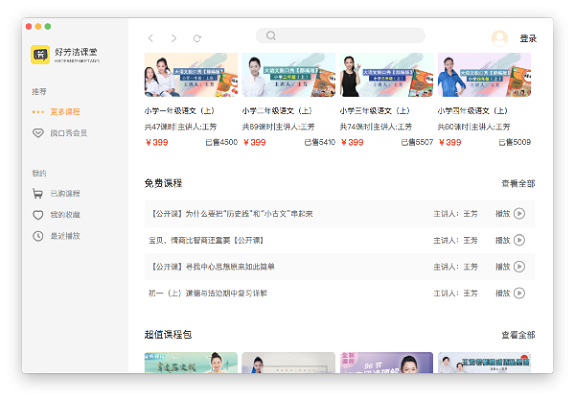Click the 登录 login button
This screenshot has height=400, width=575.
click(x=528, y=38)
